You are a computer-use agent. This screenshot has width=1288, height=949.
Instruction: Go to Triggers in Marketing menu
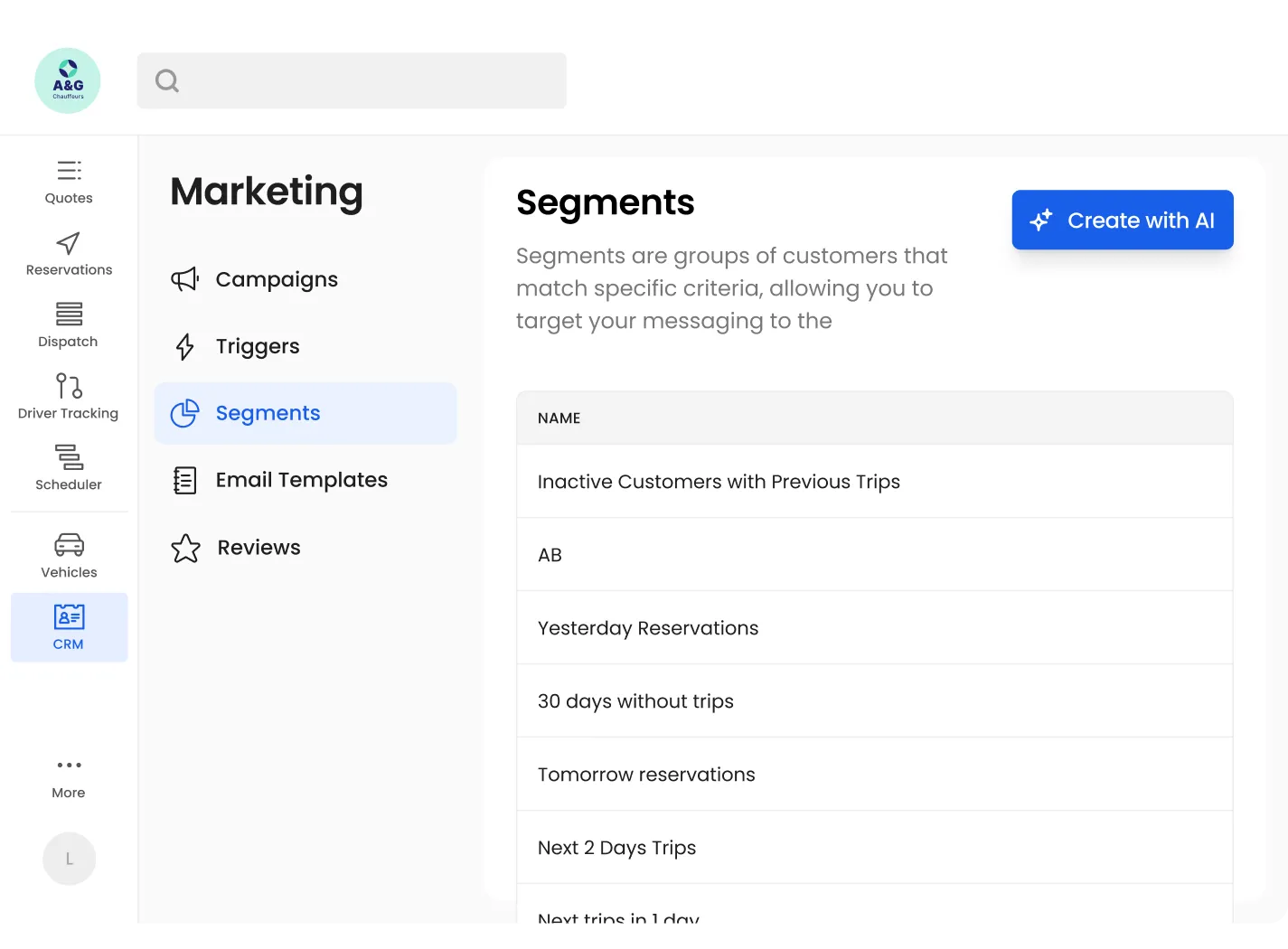(258, 346)
